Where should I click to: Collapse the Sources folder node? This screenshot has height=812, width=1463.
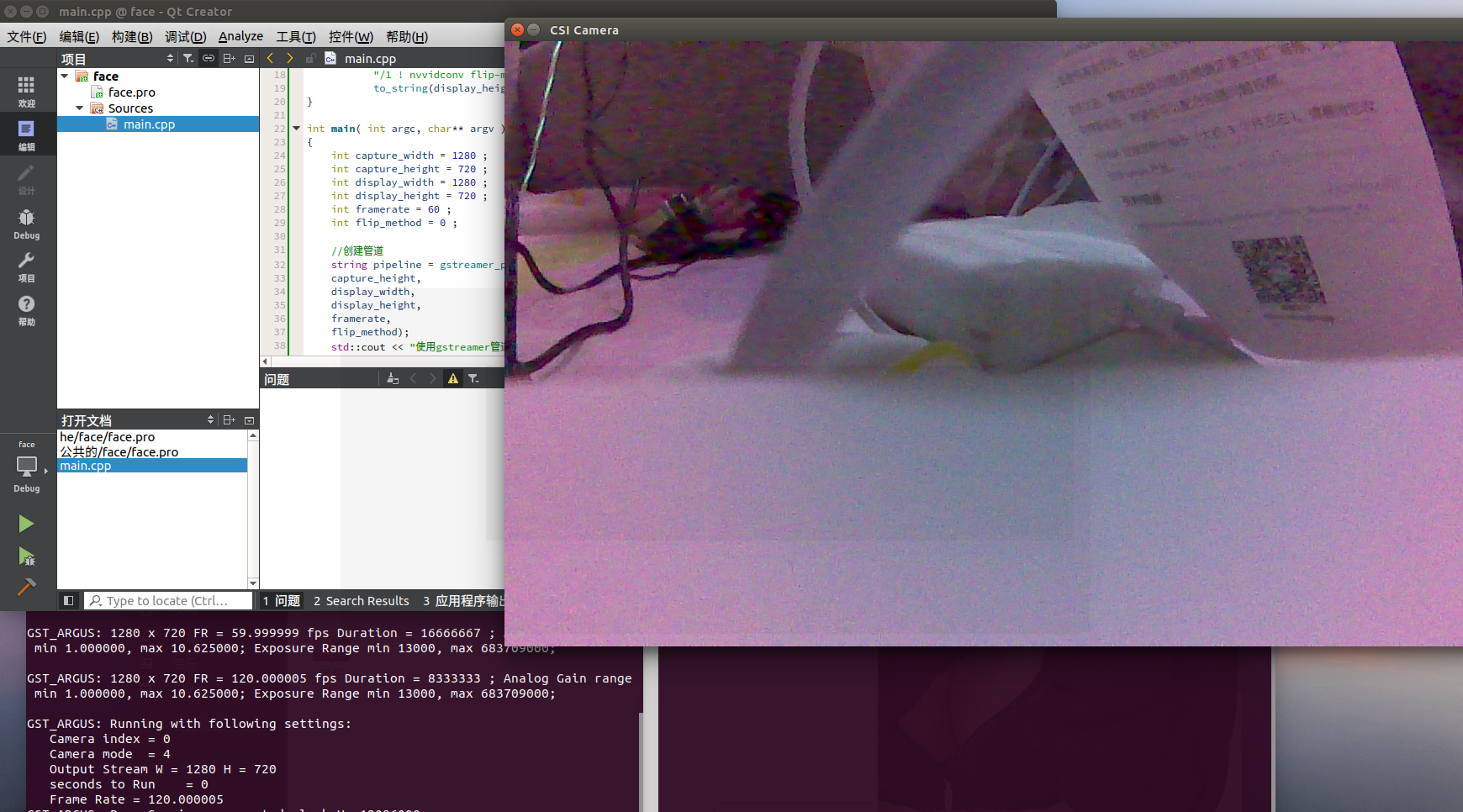[80, 108]
